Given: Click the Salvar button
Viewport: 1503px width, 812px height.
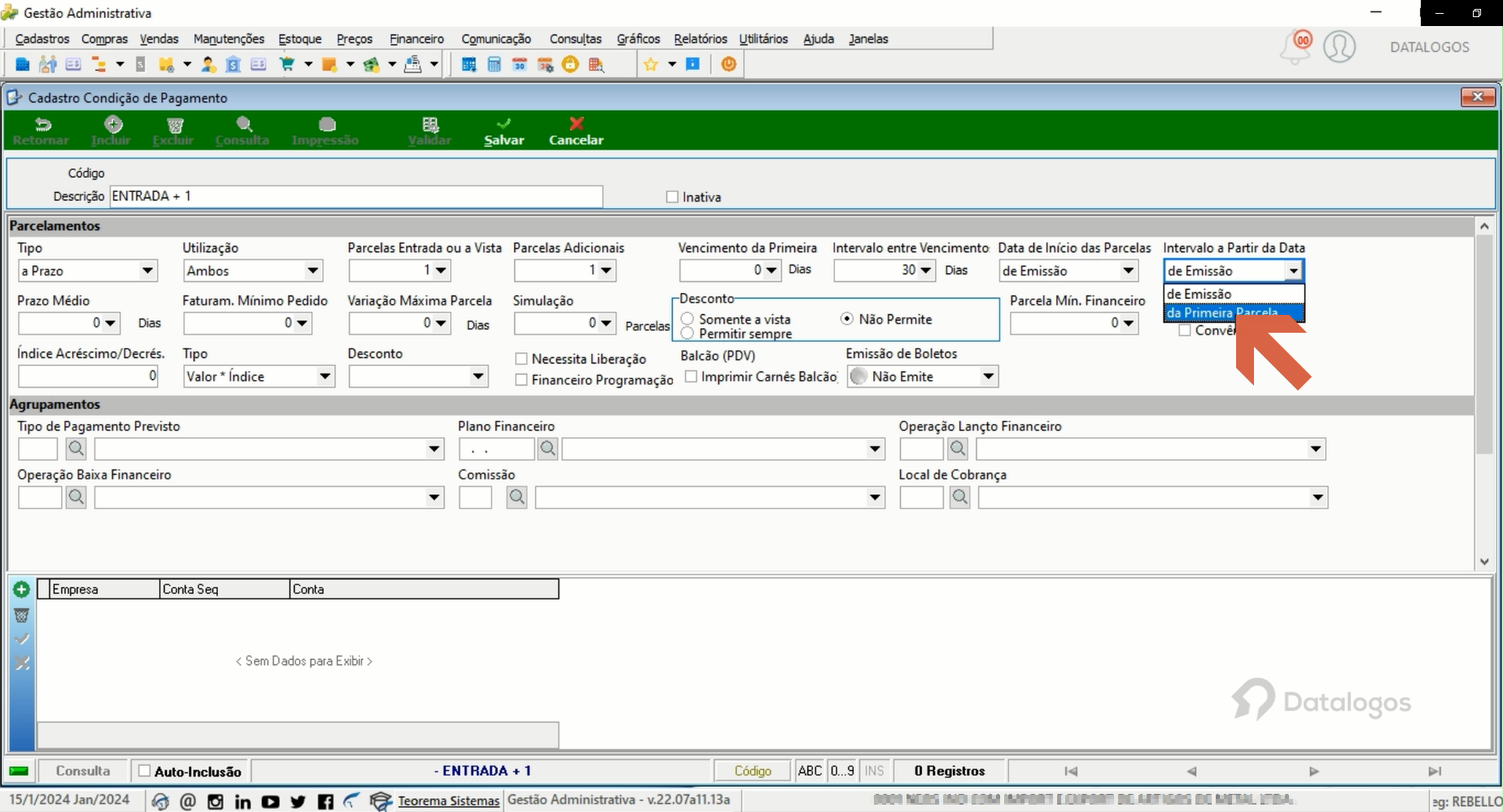Looking at the screenshot, I should (504, 131).
